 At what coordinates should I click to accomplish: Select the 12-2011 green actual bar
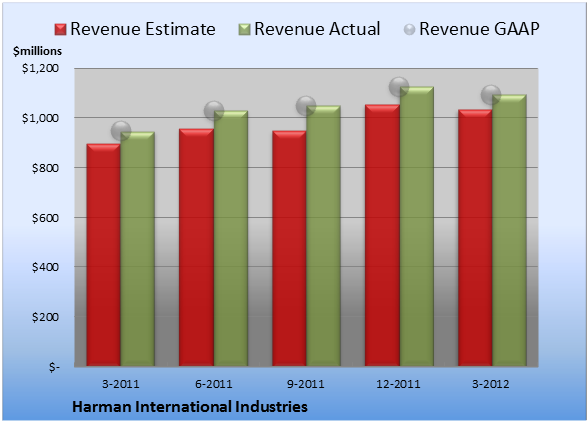[x=417, y=226]
